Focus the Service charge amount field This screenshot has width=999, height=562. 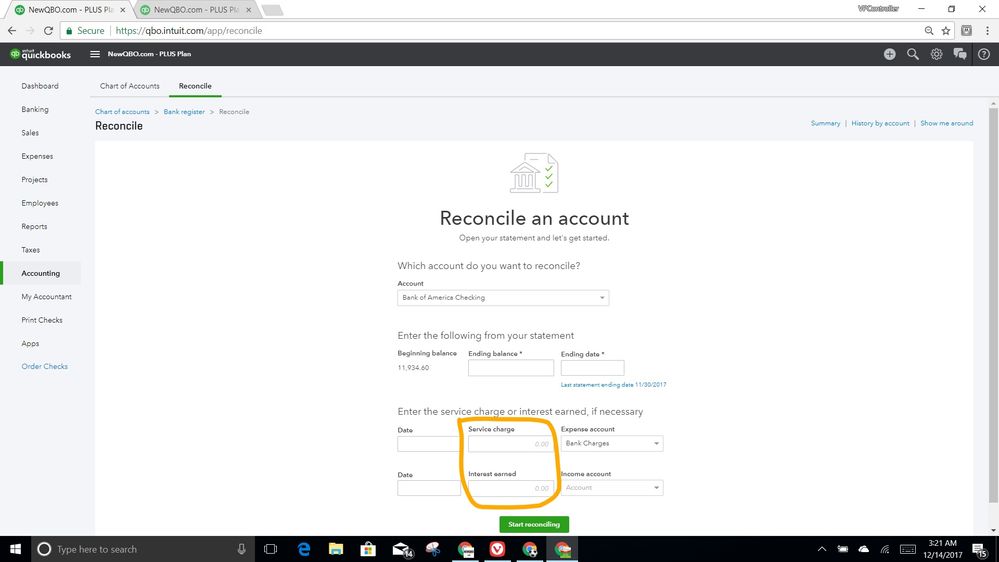pos(511,443)
